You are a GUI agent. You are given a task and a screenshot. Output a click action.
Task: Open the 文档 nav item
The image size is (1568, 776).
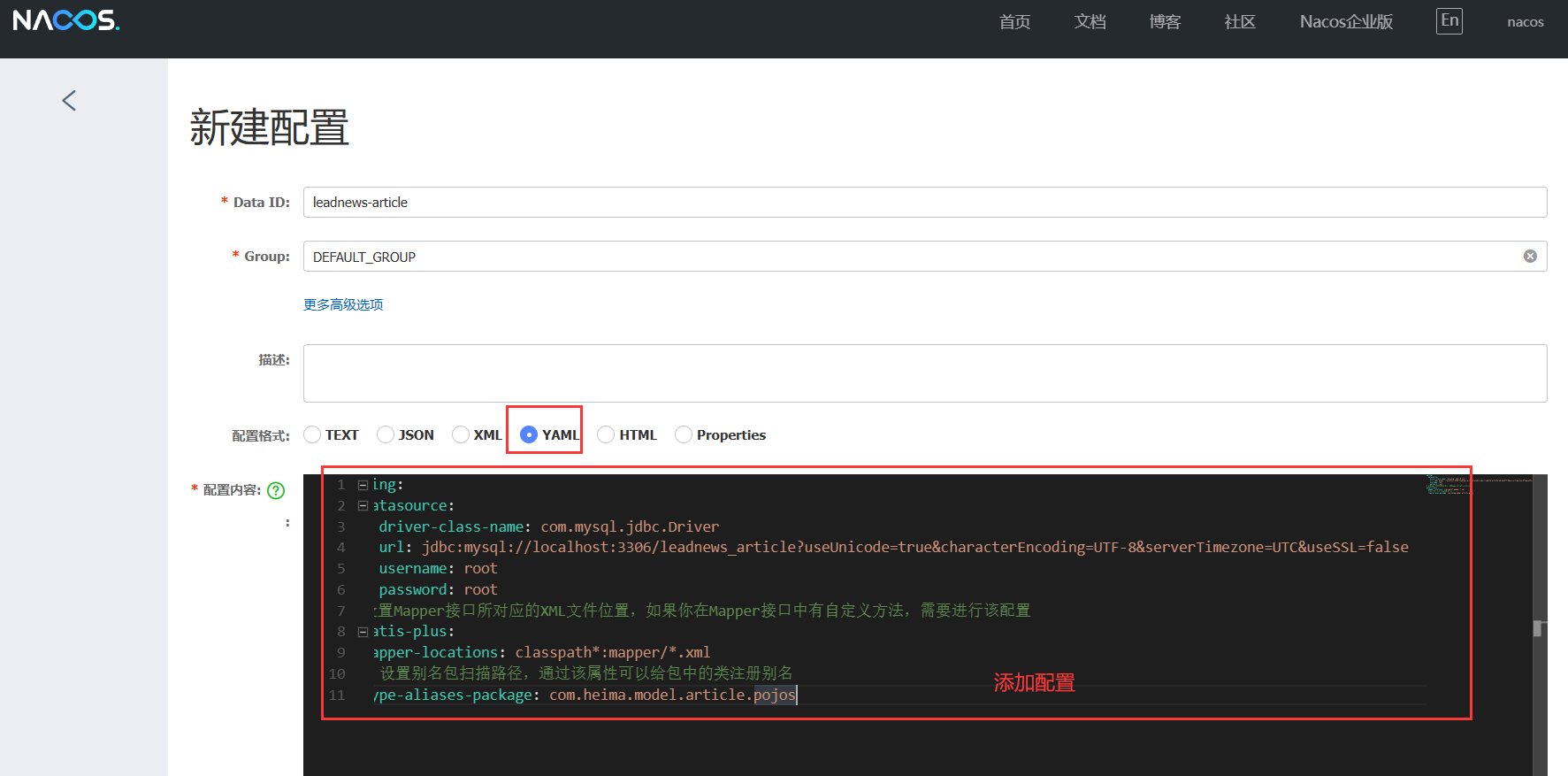click(1090, 21)
